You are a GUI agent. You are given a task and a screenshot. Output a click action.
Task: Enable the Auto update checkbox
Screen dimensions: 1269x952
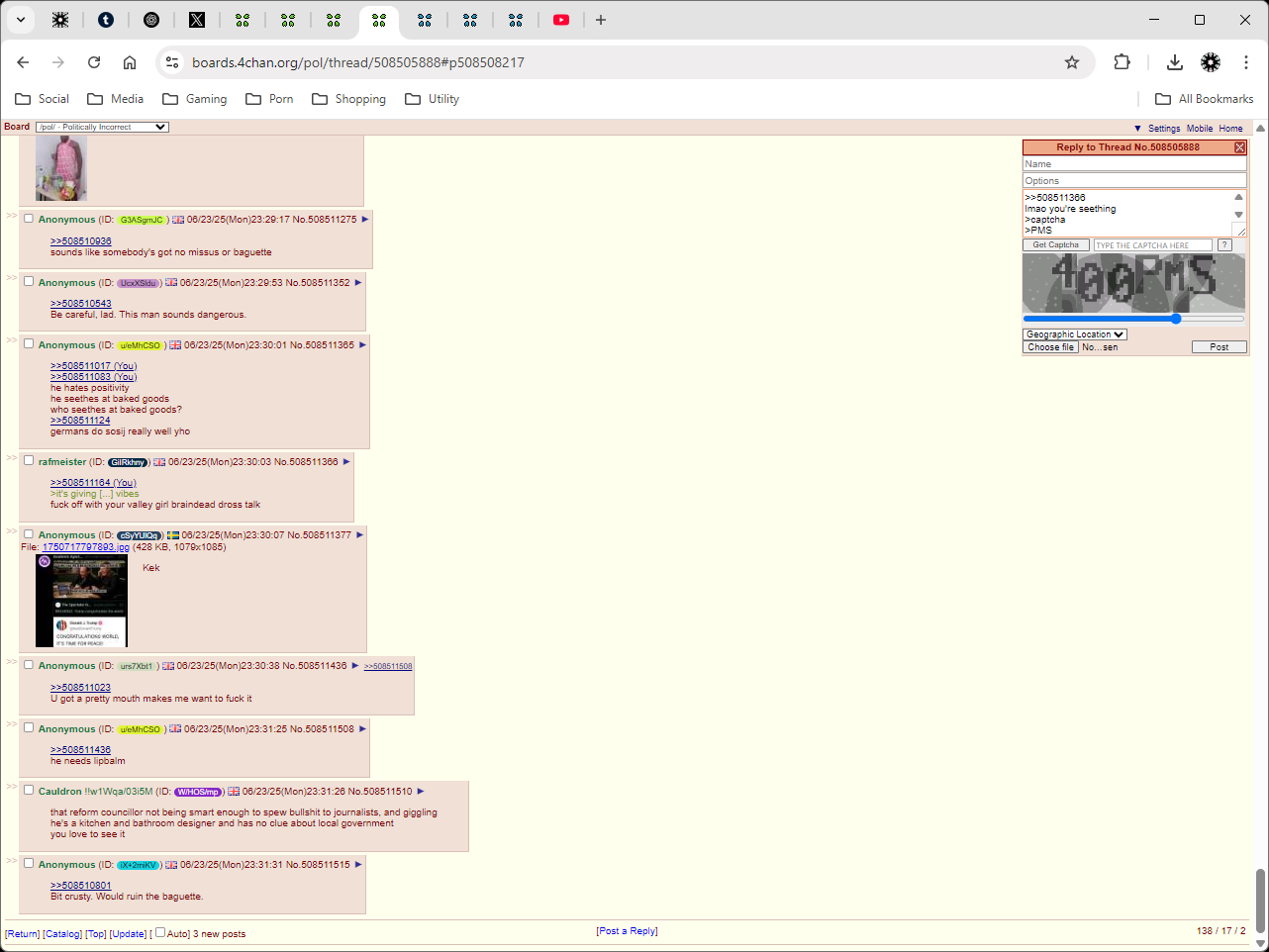click(160, 932)
